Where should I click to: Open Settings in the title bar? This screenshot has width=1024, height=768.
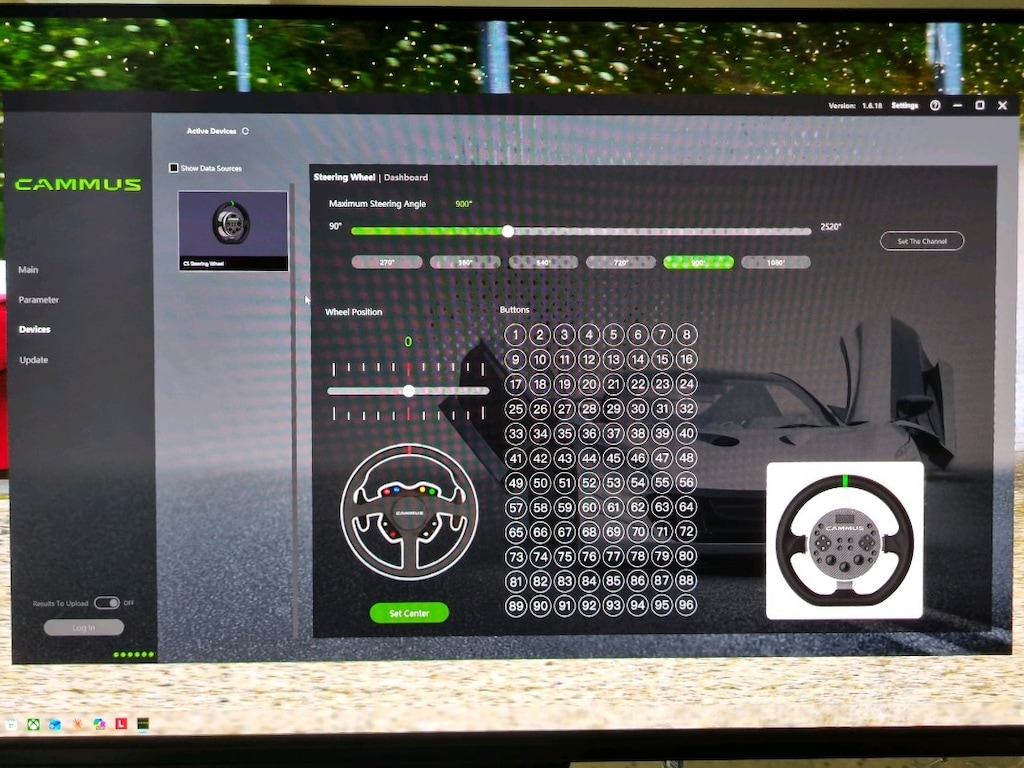tap(904, 105)
